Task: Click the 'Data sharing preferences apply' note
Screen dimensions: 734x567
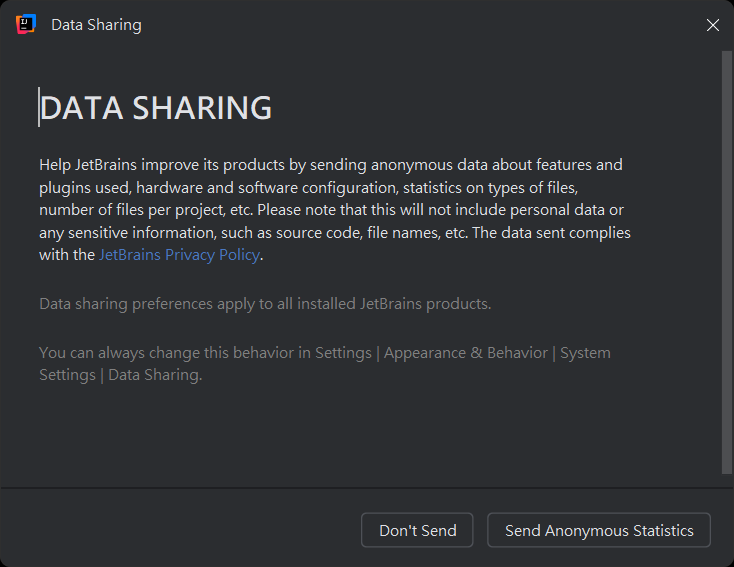Action: [265, 304]
